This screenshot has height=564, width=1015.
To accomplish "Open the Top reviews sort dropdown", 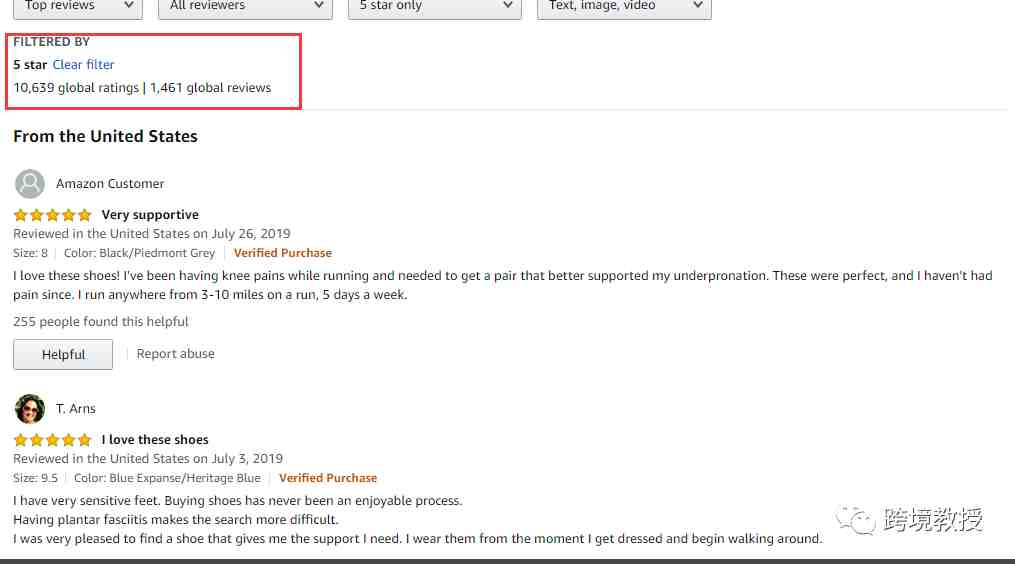I will pyautogui.click(x=78, y=8).
